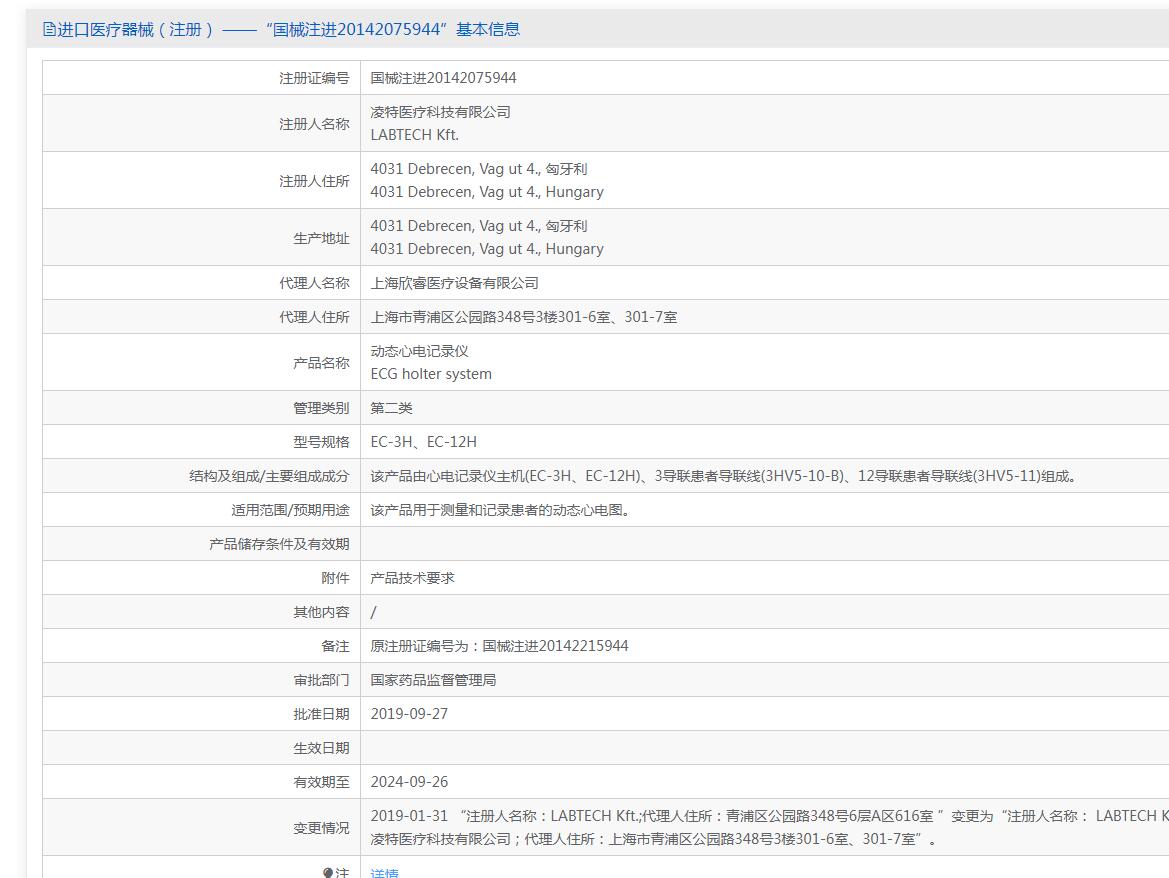Image resolution: width=1169 pixels, height=878 pixels.
Task: Select the 产品技术要求 attachment text
Action: 412,578
